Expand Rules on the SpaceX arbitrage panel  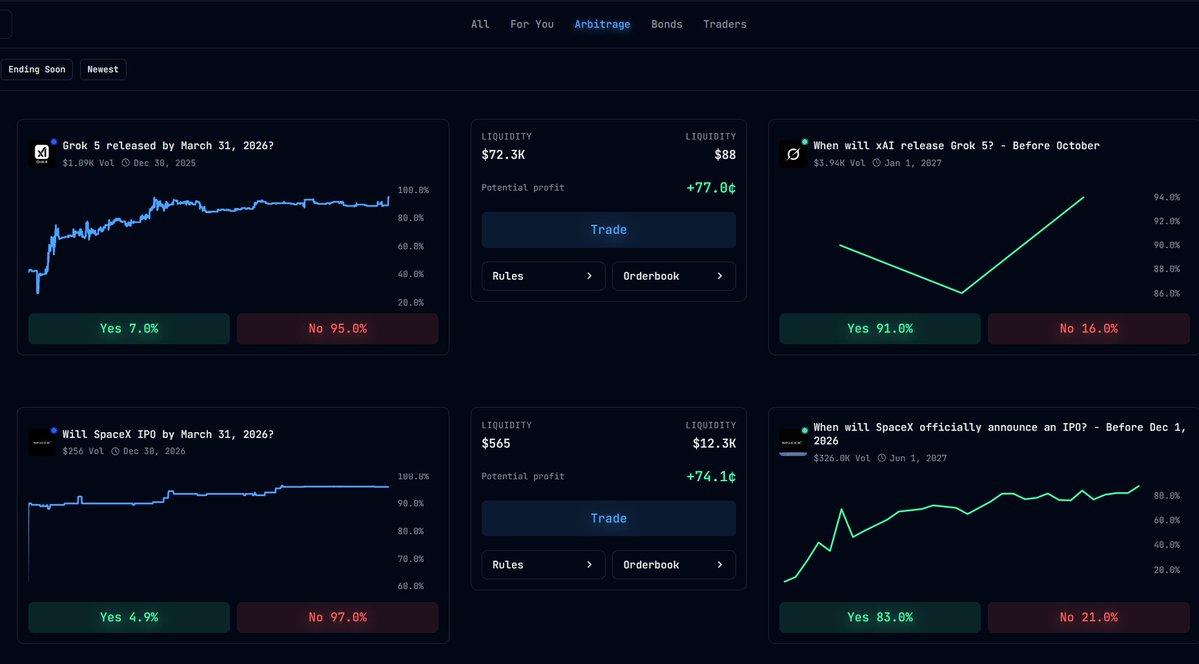coord(543,564)
